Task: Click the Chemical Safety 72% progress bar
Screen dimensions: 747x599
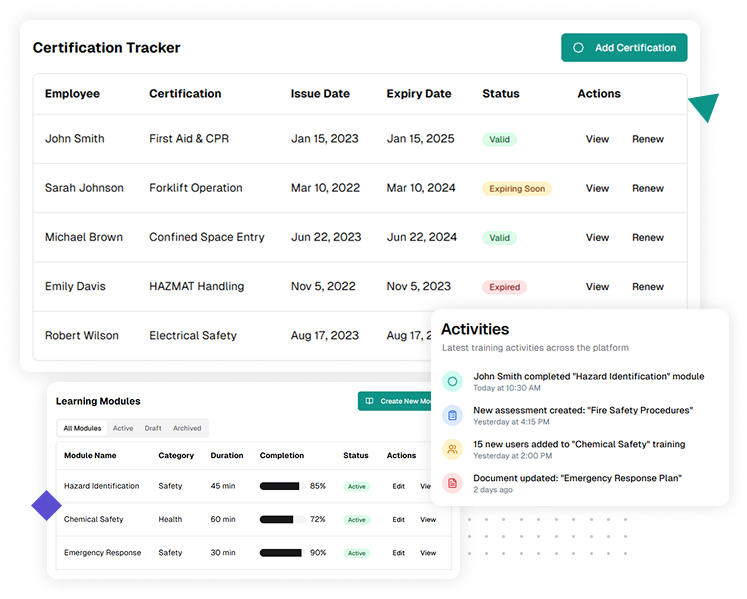Action: (283, 519)
